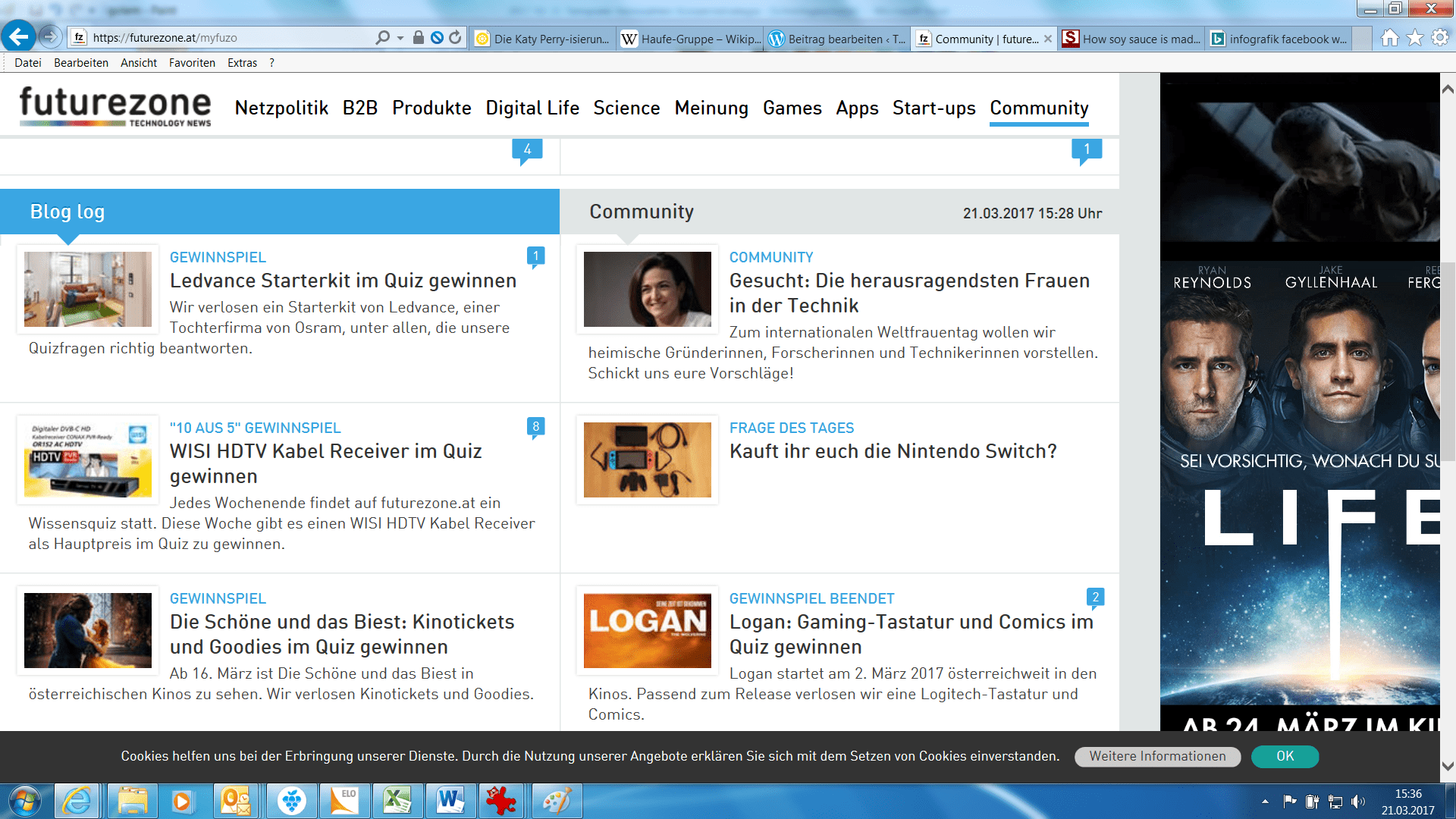This screenshot has height=819, width=1456.
Task: Click the page scrollbar down arrow
Action: tap(1447, 766)
